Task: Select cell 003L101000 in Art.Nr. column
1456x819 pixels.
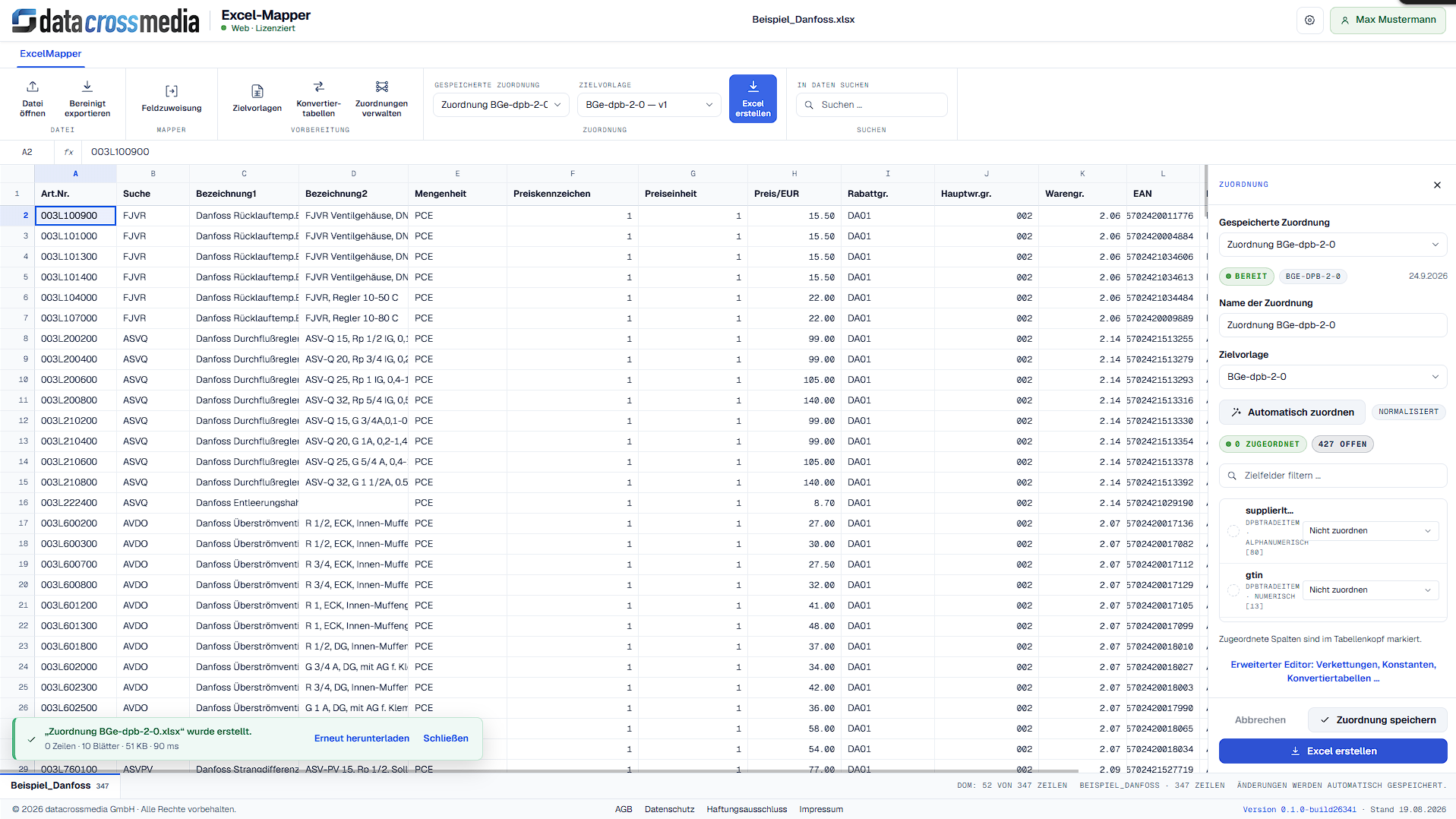Action: [75, 236]
